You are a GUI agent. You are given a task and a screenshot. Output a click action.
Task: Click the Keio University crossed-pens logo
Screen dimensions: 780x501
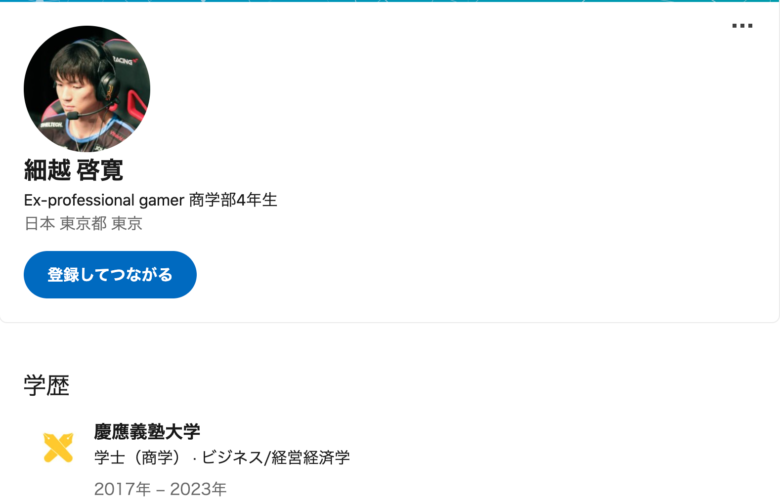click(x=58, y=447)
